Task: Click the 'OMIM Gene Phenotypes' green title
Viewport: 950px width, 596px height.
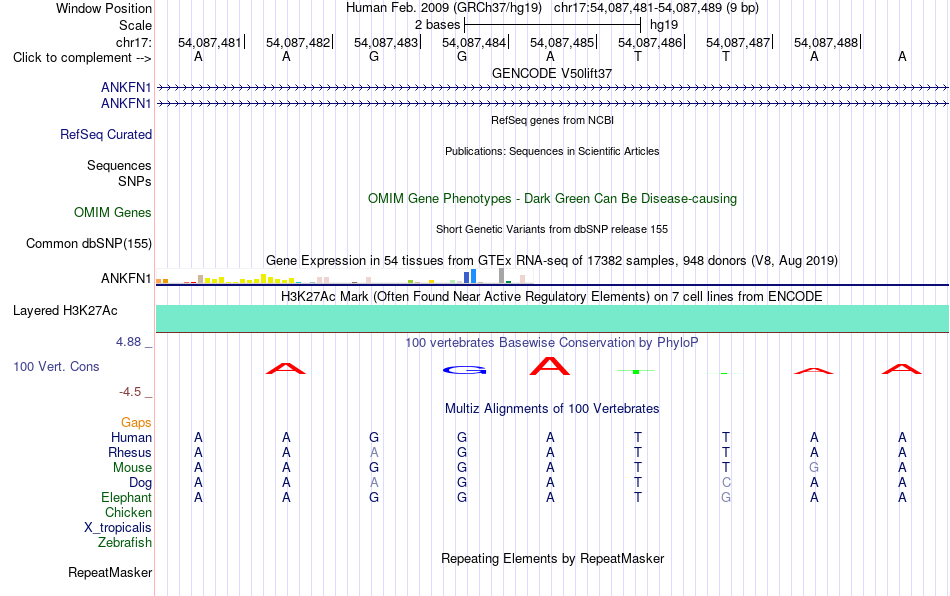Action: point(552,199)
